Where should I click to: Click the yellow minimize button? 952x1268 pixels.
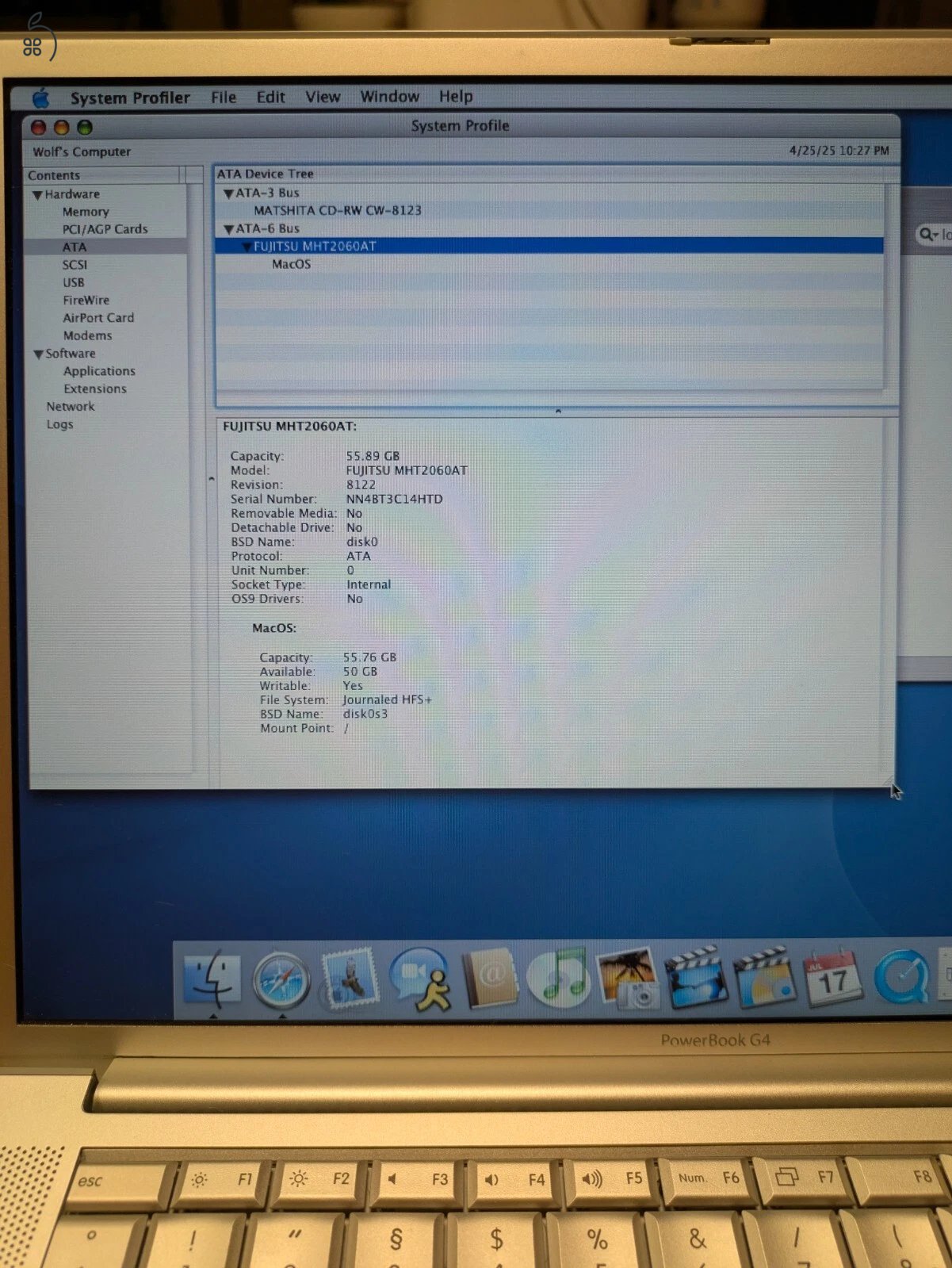[x=62, y=128]
